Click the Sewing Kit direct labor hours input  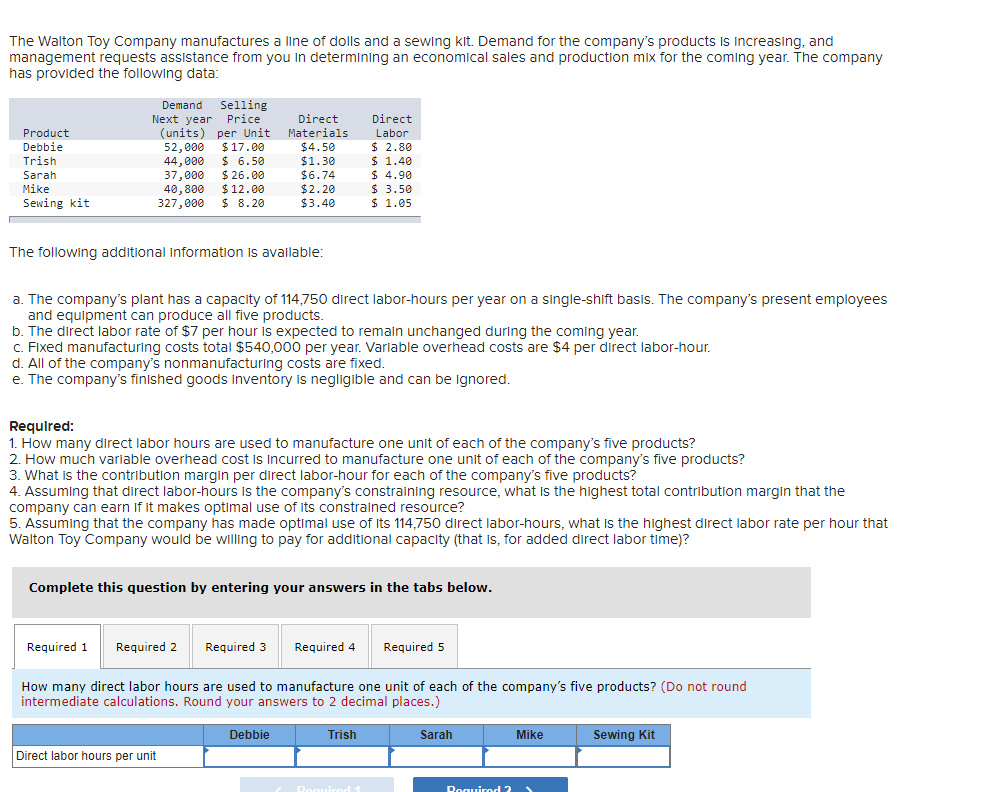pos(624,757)
